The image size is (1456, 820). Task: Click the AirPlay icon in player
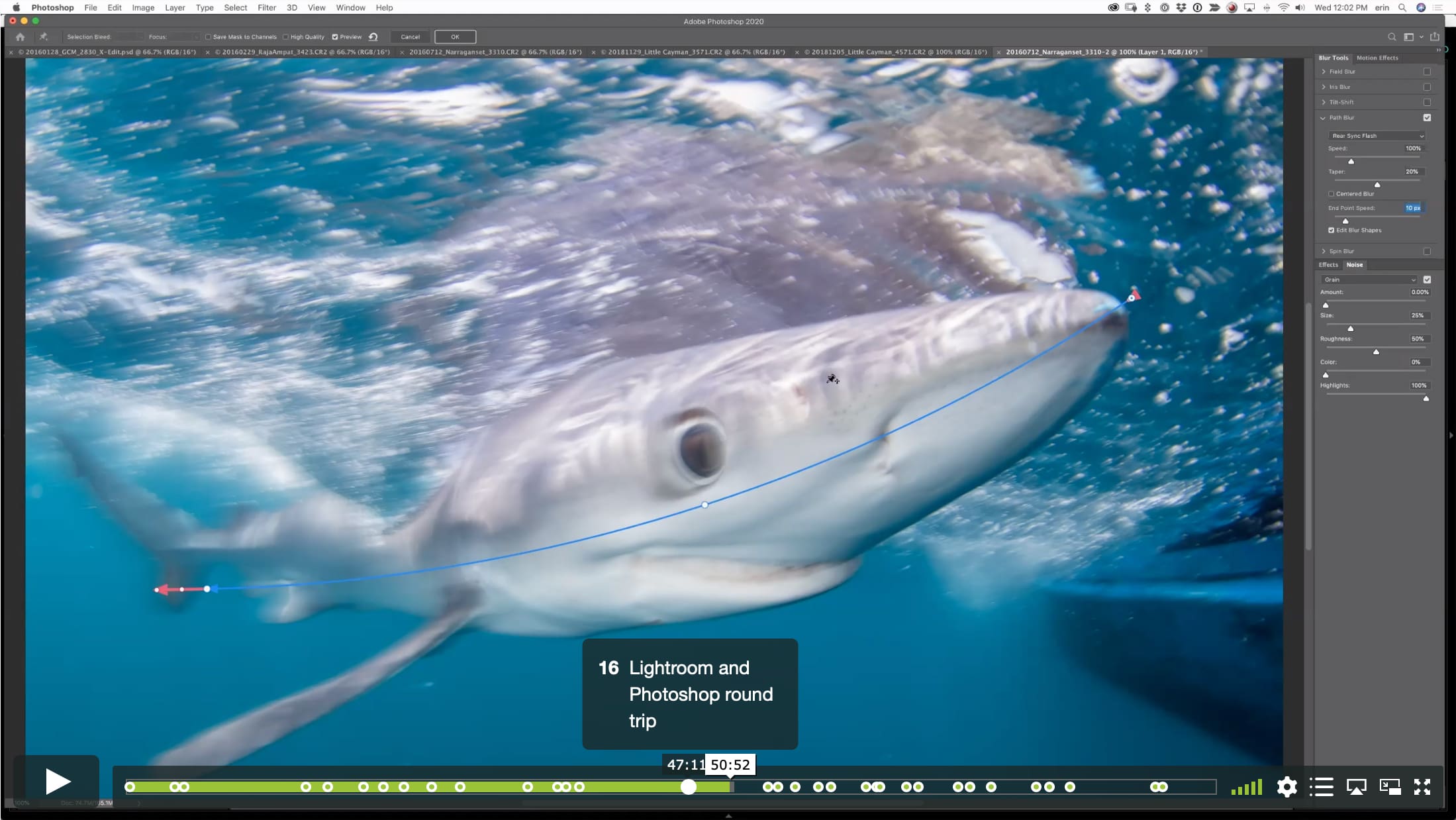(x=1356, y=787)
